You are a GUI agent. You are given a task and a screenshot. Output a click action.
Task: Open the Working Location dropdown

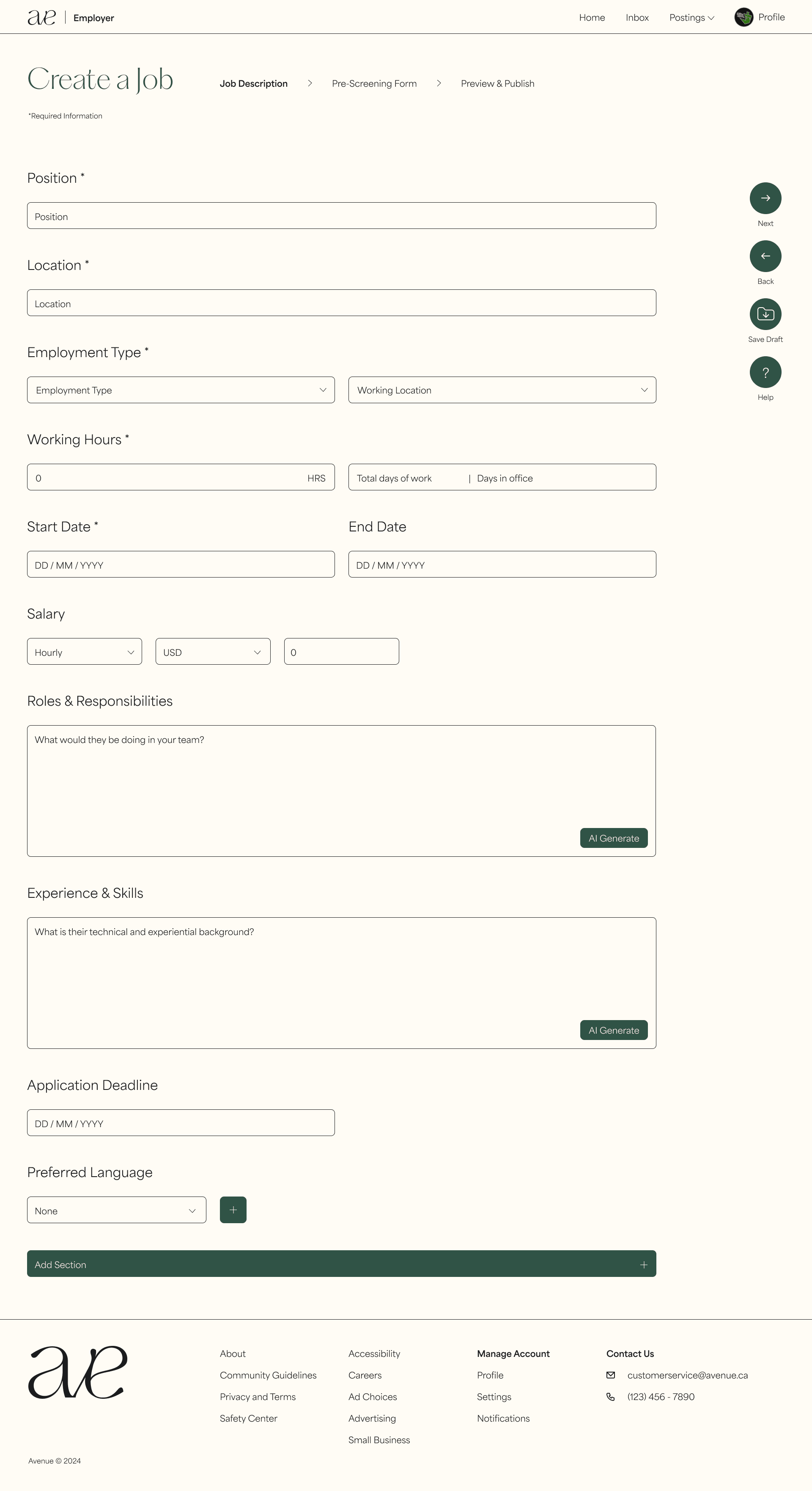[x=502, y=390]
